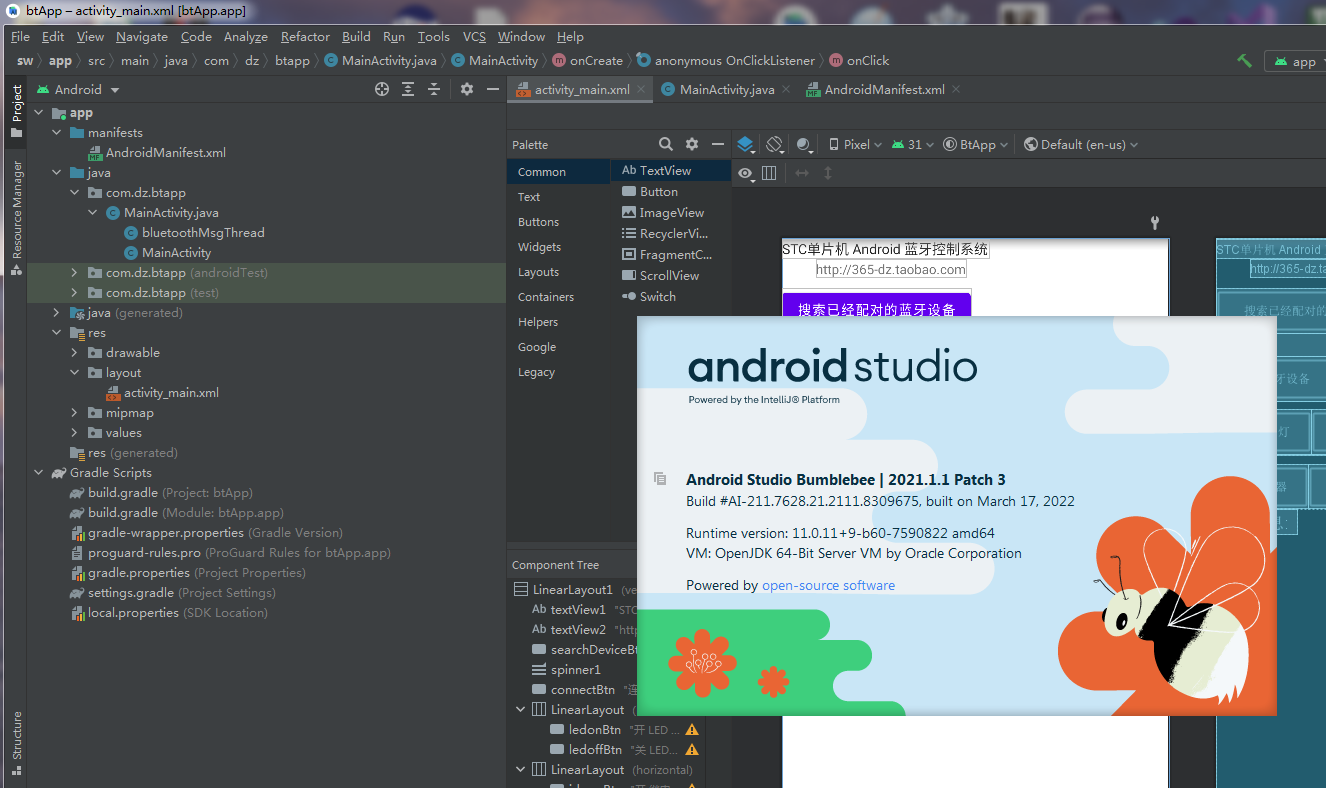Expand the mipmap folder

click(x=74, y=413)
